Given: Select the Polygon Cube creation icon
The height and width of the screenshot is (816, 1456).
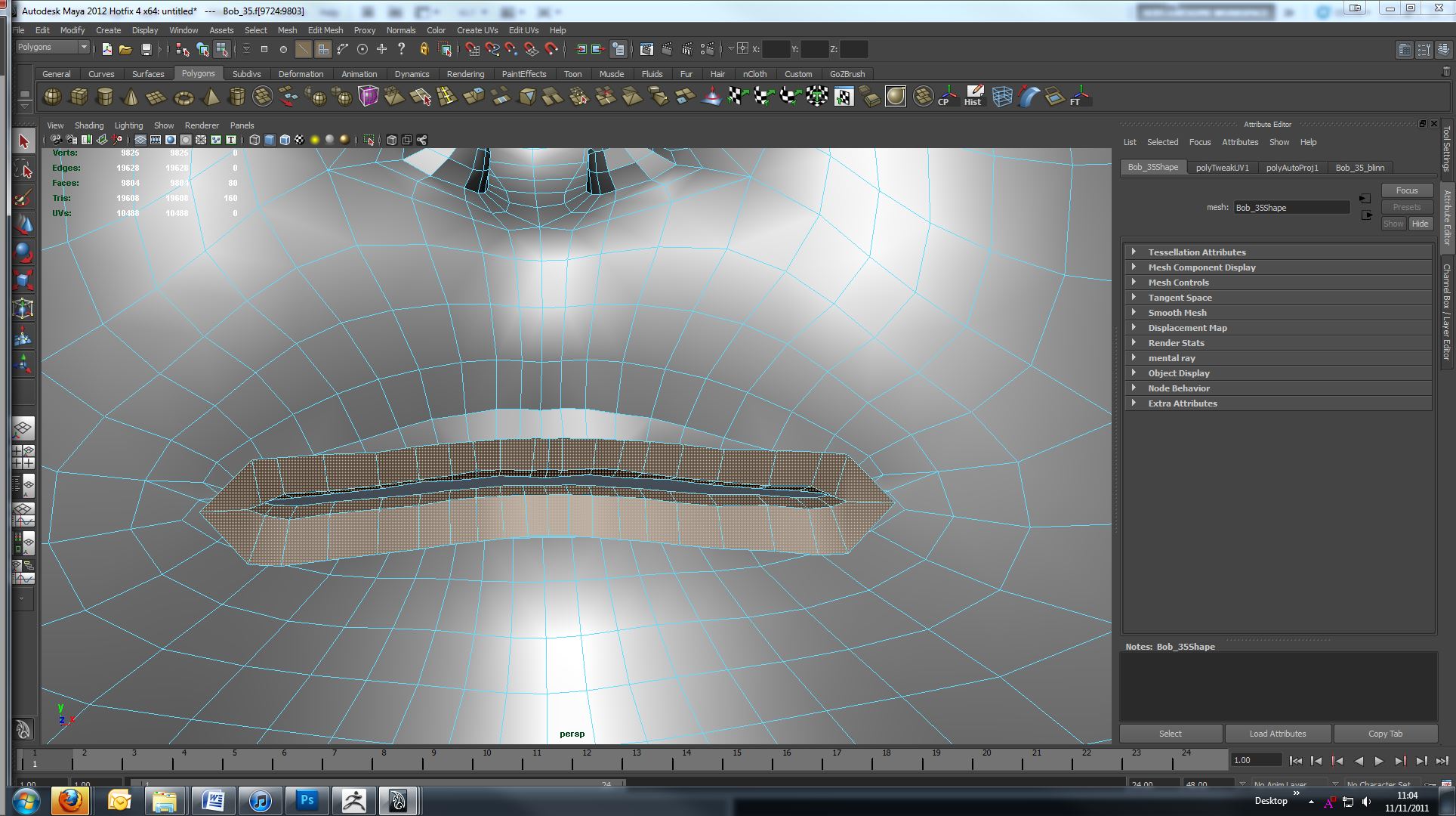Looking at the screenshot, I should pyautogui.click(x=78, y=97).
